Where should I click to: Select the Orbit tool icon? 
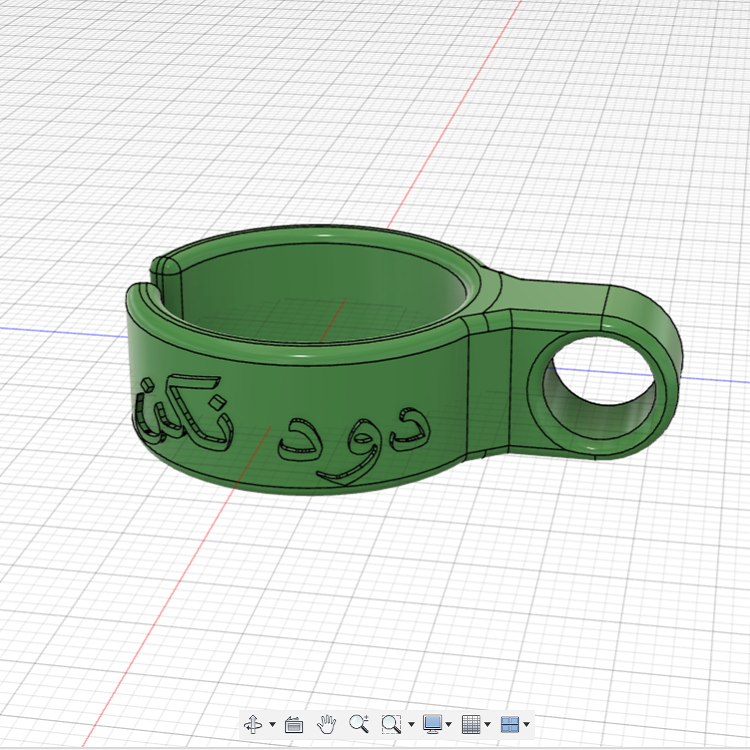(x=253, y=724)
